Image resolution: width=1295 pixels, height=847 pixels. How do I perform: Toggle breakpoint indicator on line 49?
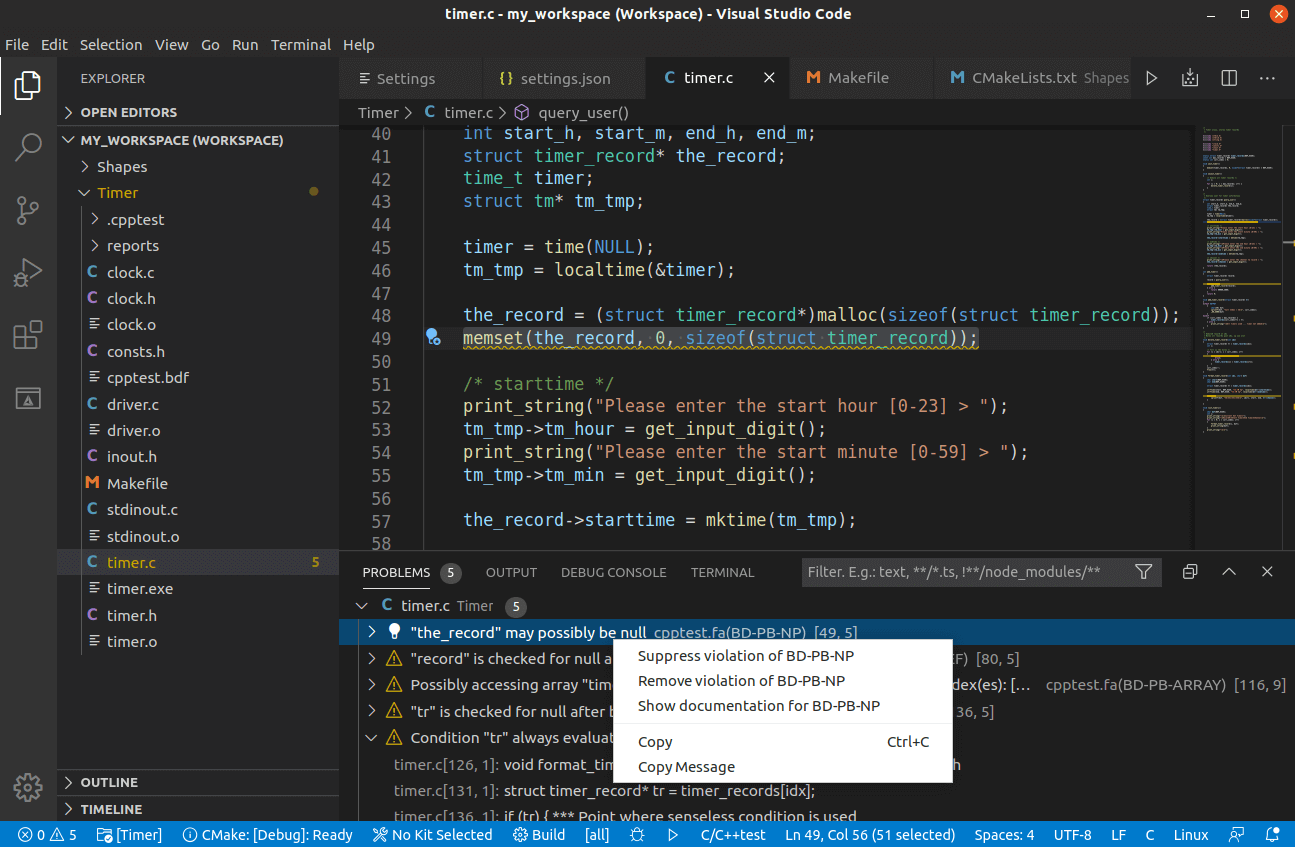433,338
